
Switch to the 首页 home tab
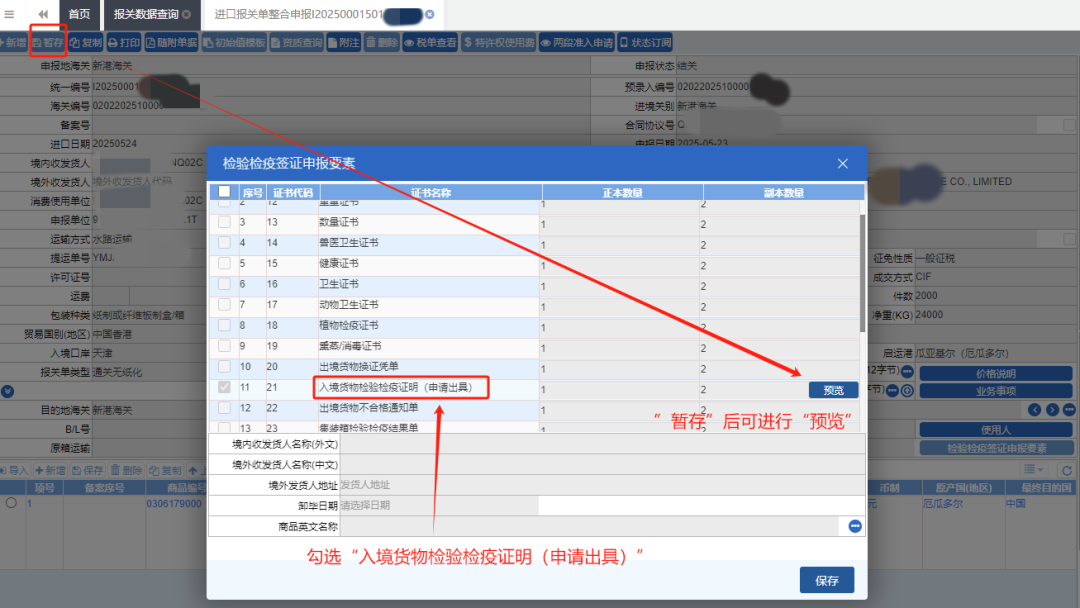(x=78, y=14)
